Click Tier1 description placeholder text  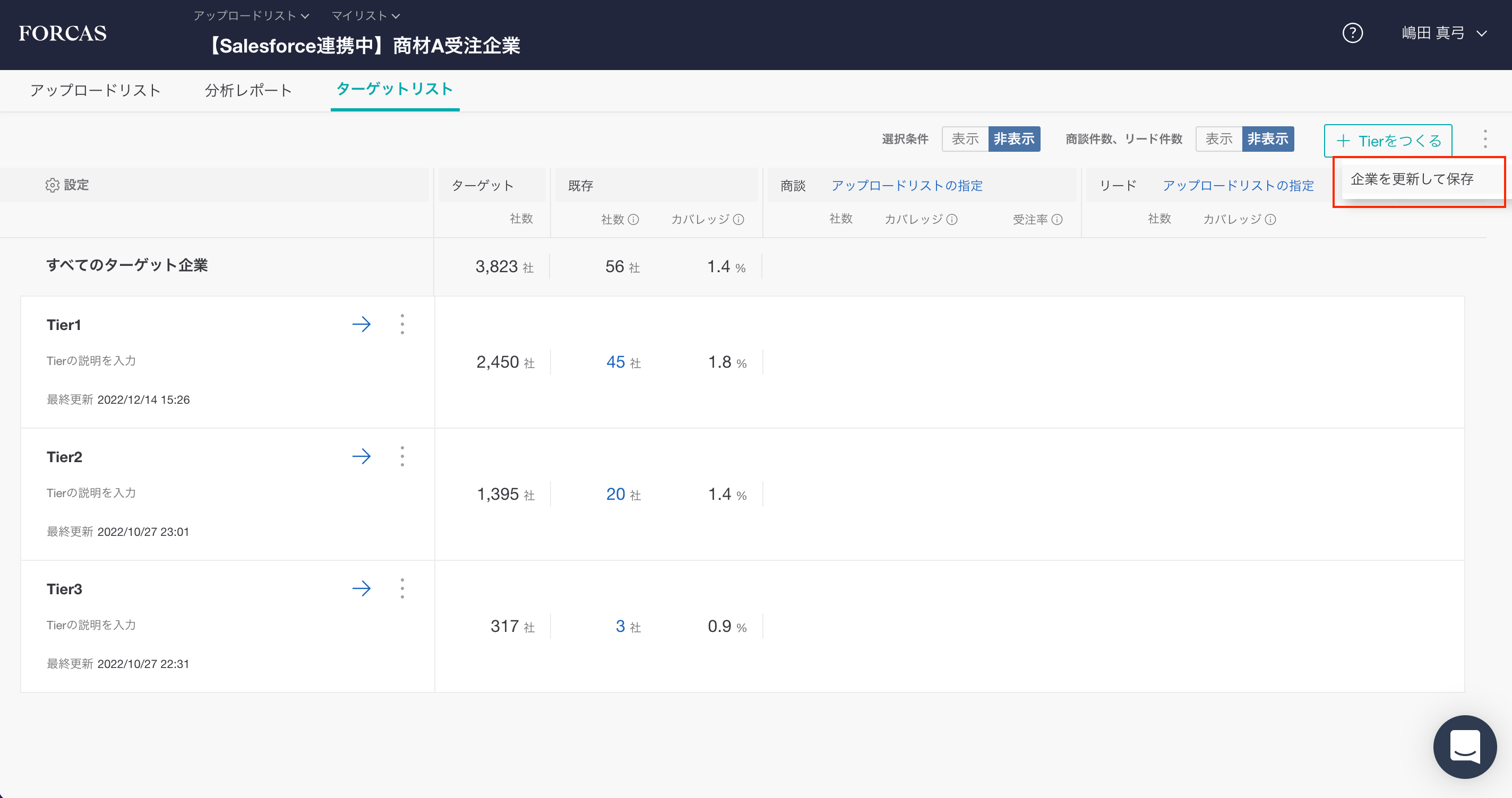click(x=91, y=361)
